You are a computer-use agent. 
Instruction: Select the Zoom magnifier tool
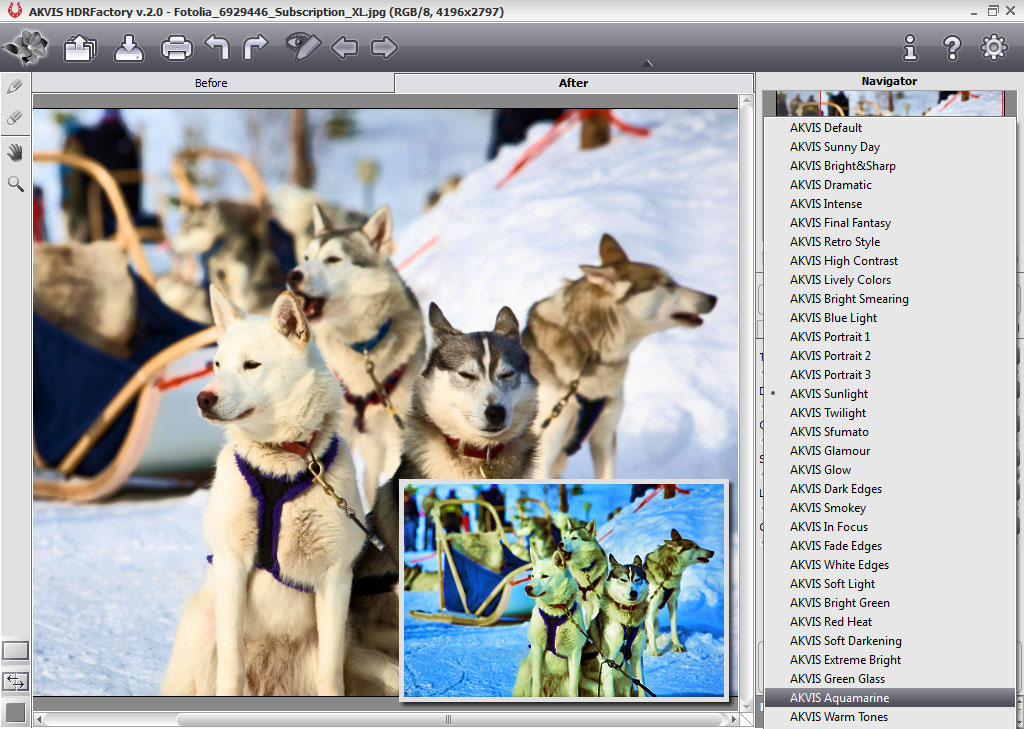click(15, 183)
